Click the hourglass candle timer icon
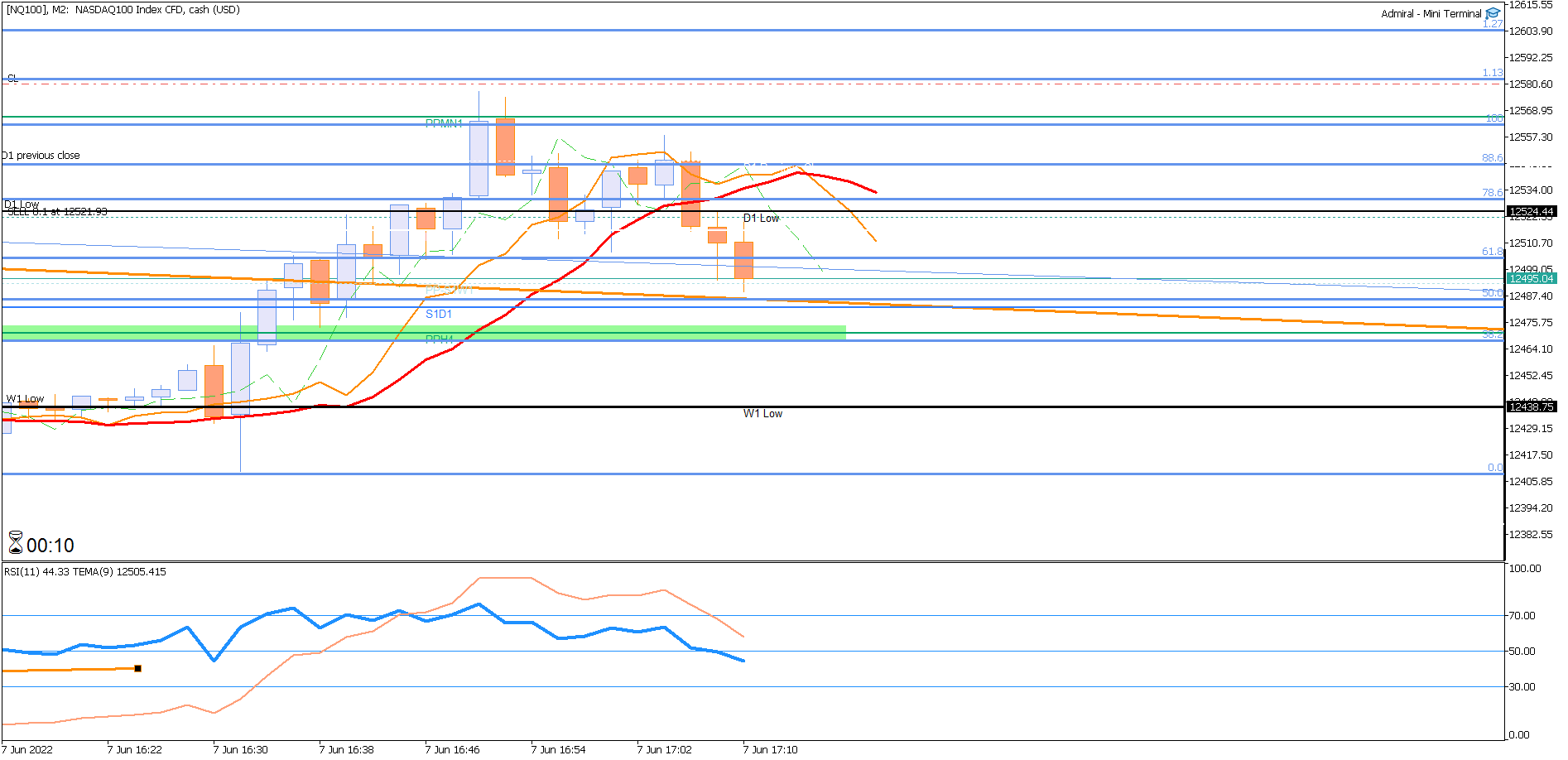This screenshot has height=760, width=1568. click(x=16, y=543)
